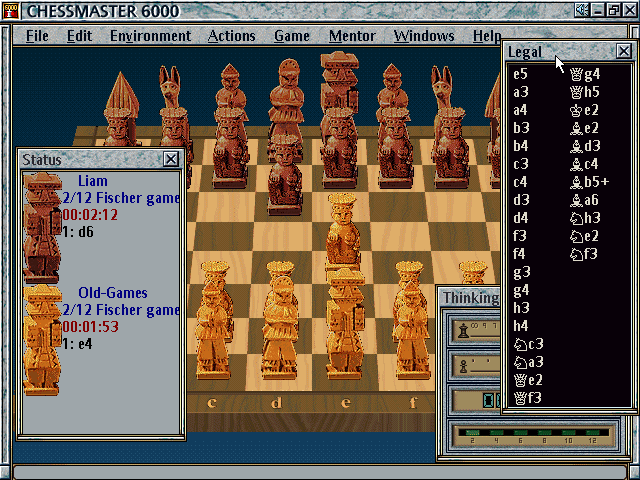Open the File menu
640x480 pixels.
point(37,36)
